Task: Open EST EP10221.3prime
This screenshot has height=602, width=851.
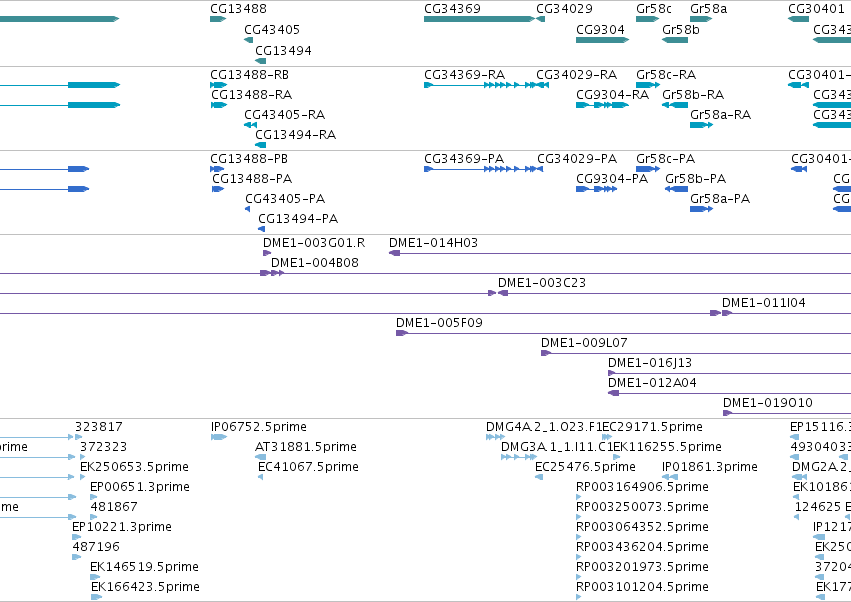Action: (122, 527)
